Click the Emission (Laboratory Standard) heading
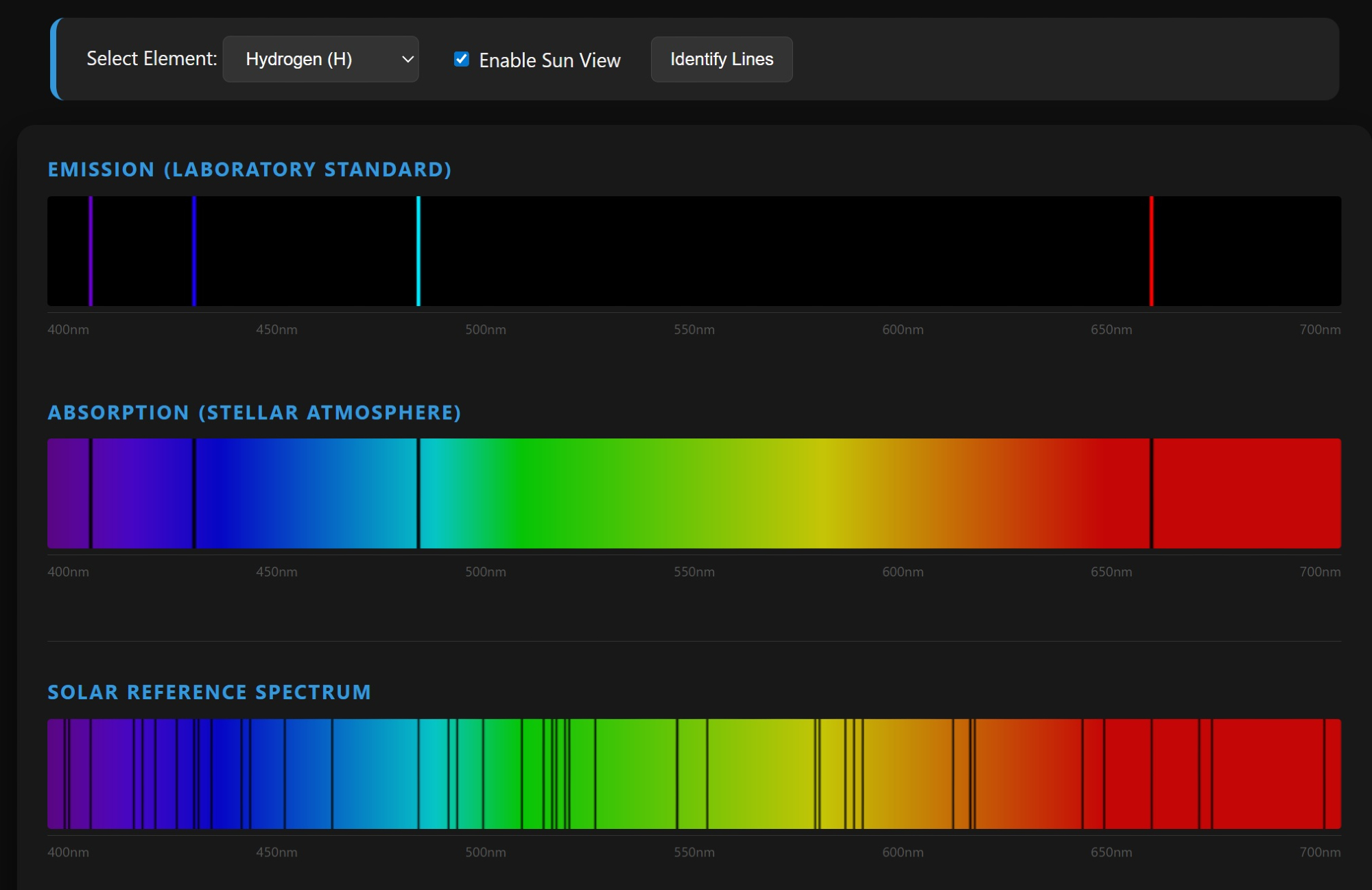Viewport: 1372px width, 890px height. pyautogui.click(x=250, y=169)
